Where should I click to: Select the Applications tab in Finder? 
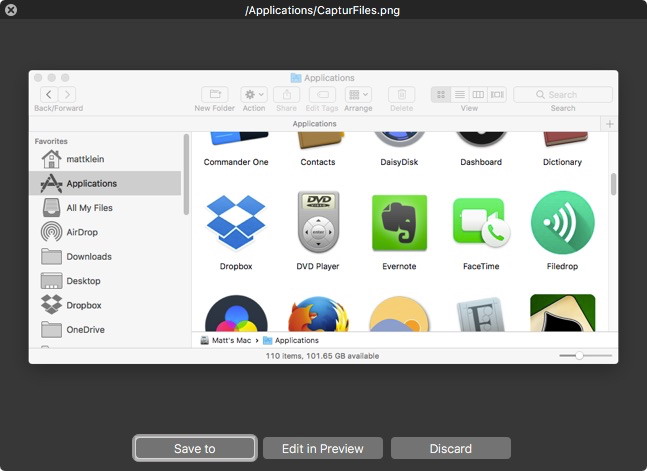pyautogui.click(x=314, y=124)
